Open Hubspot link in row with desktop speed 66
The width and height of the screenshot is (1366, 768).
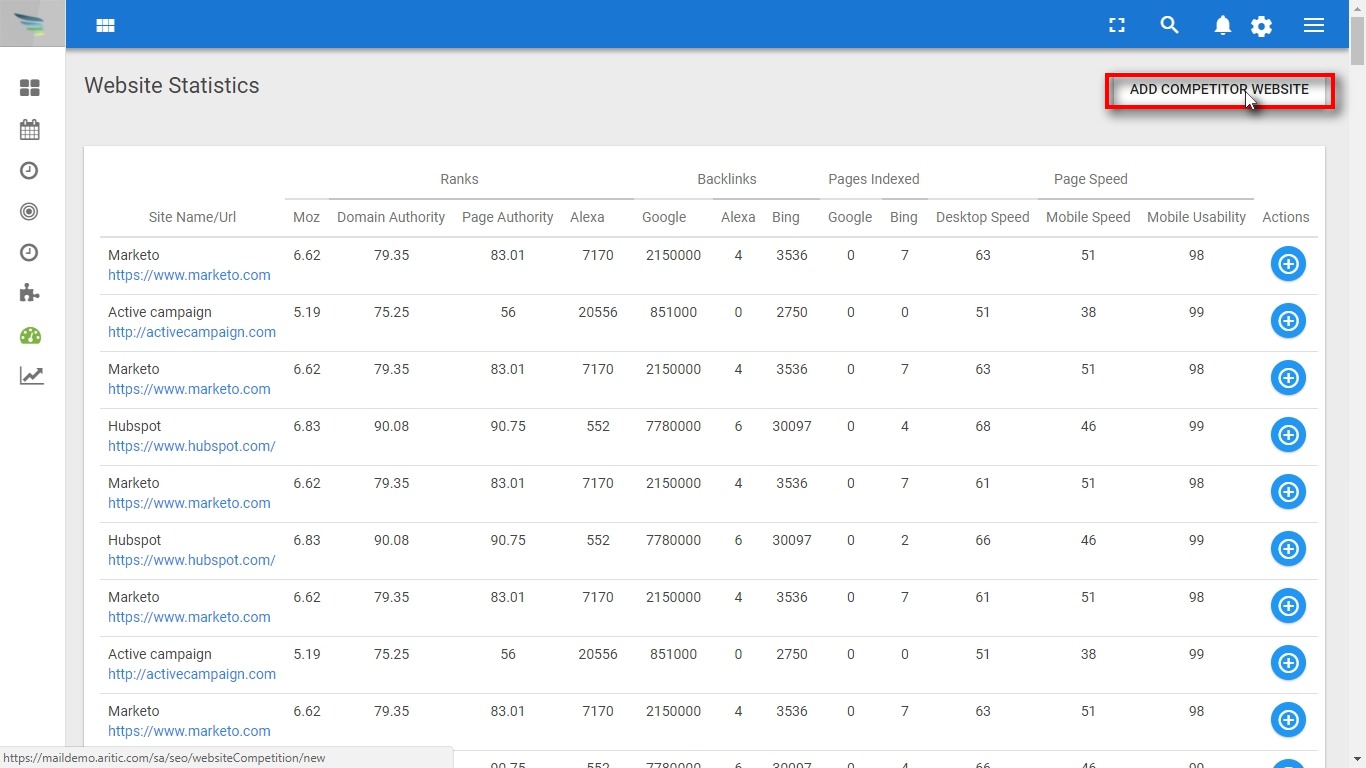[x=192, y=560]
